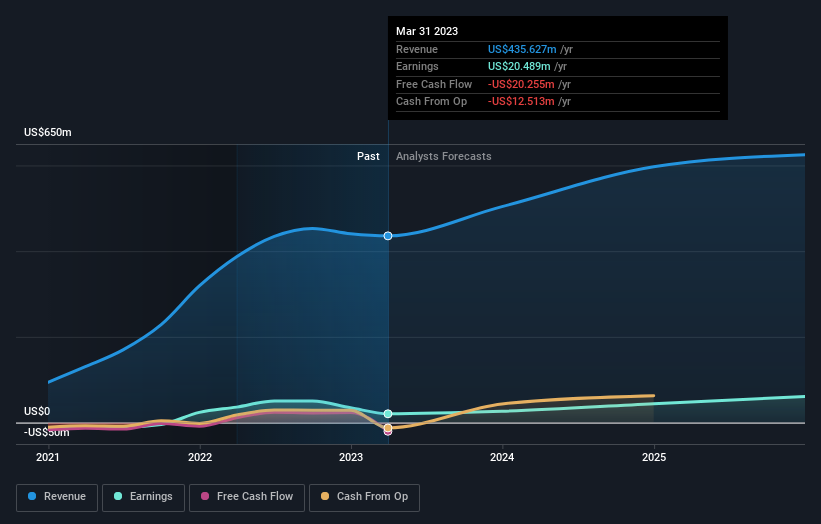
Task: Click the blue Revenue legend dot
Action: click(32, 496)
